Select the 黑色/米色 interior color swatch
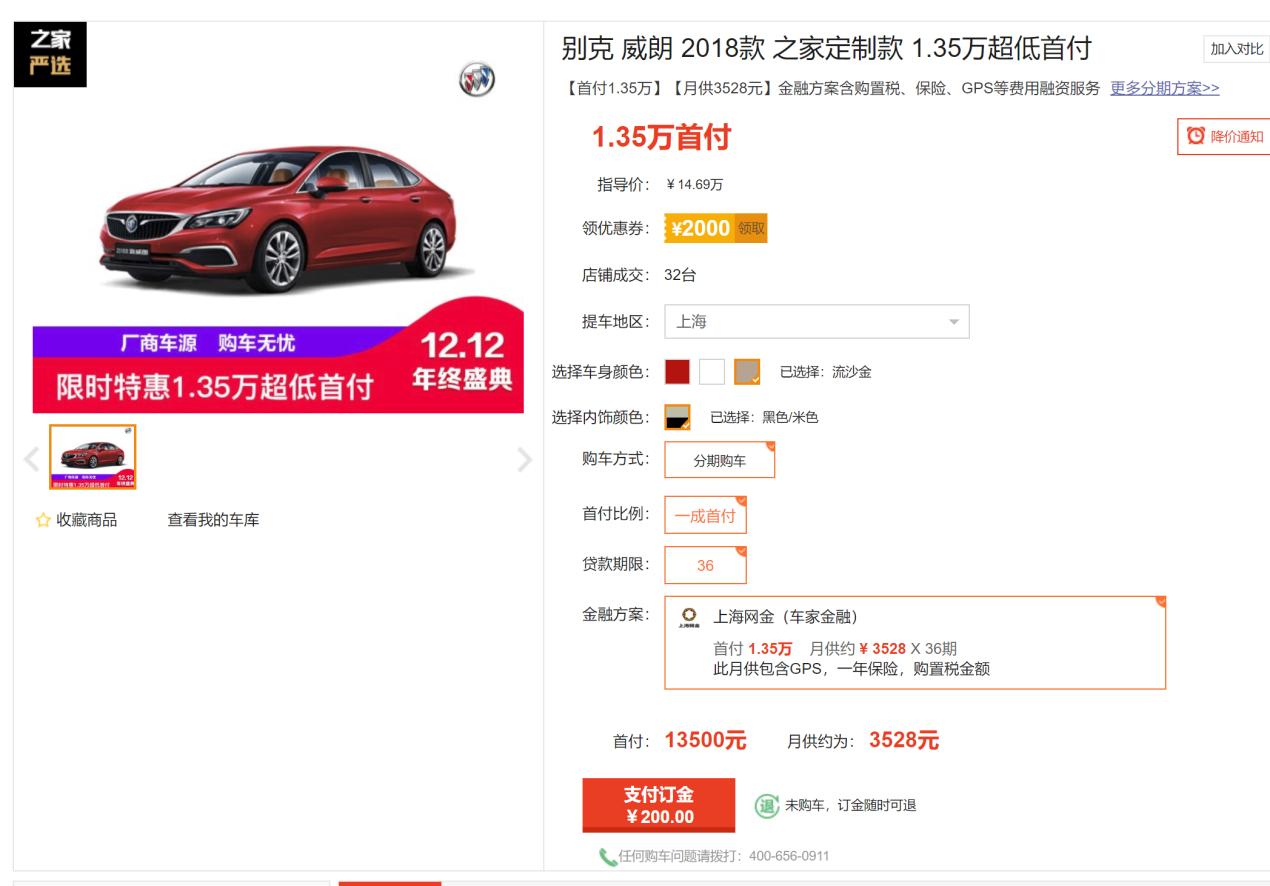1270x886 pixels. 675,415
